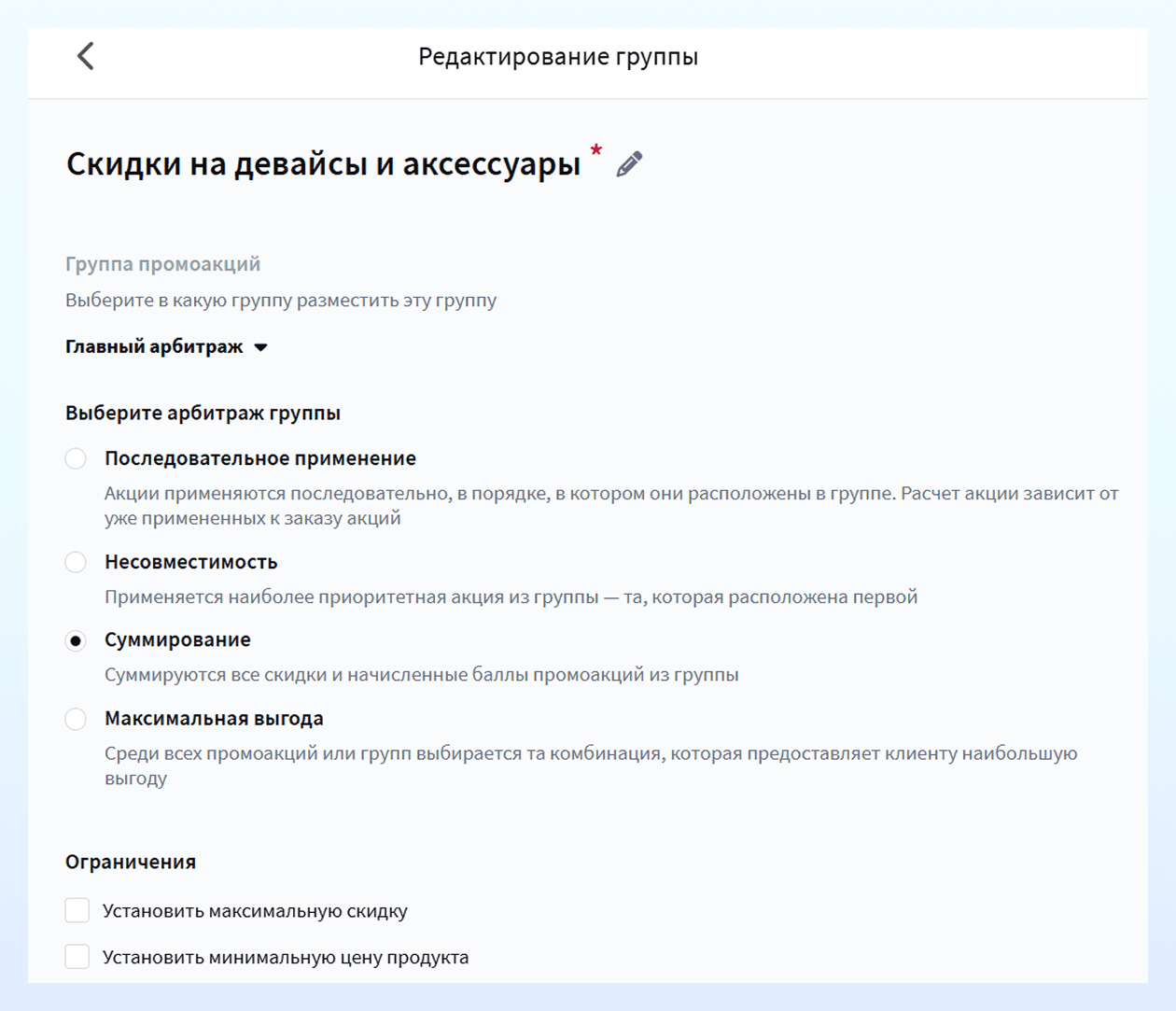Enable Установить максимальную скидку checkbox

point(77,910)
